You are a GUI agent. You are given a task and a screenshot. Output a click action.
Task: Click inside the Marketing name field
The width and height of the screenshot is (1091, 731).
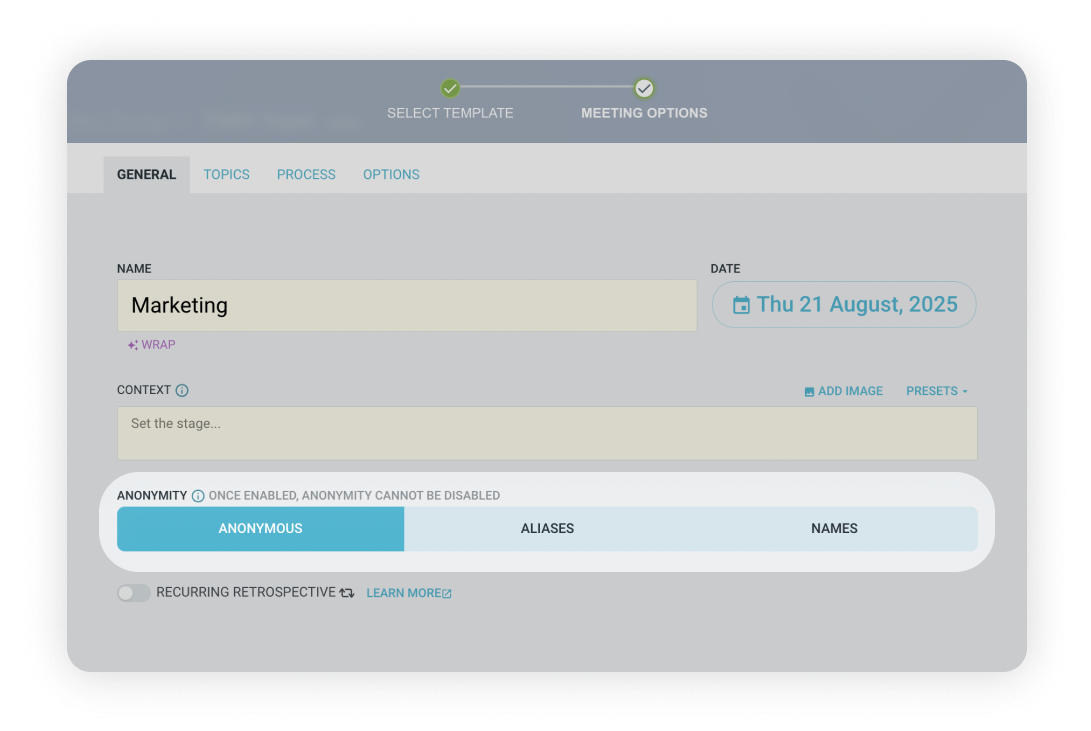click(x=406, y=305)
